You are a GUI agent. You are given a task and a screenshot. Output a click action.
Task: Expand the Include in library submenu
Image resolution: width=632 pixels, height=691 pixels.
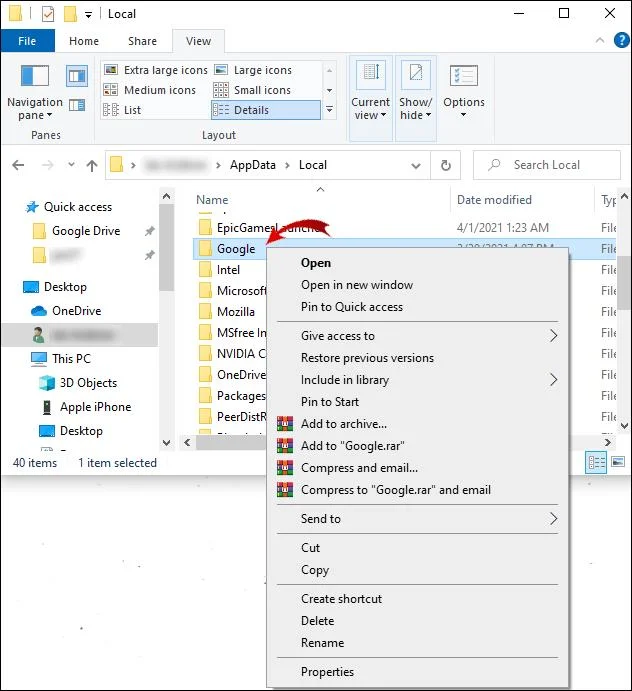pyautogui.click(x=417, y=380)
